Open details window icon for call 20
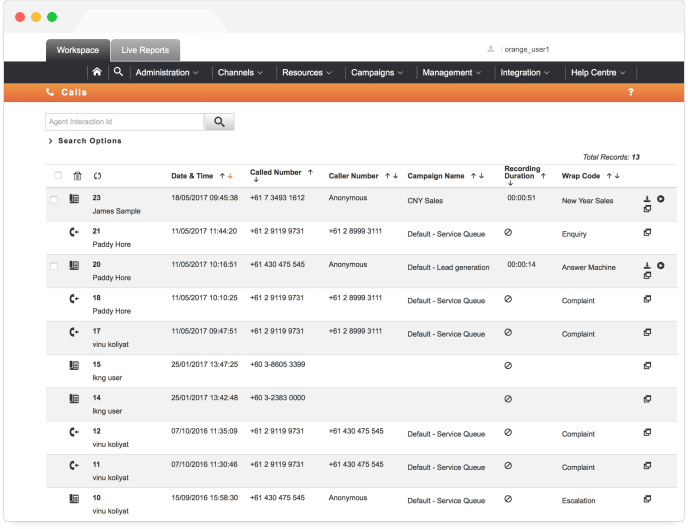Screen dimensions: 688x529 647,275
